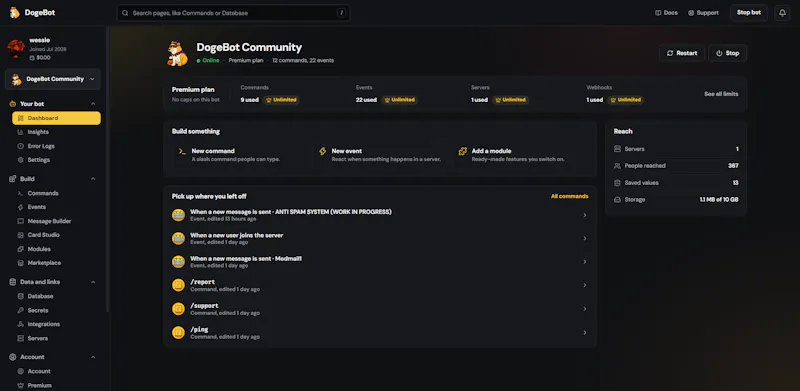Click the Stop button next to Restart
Viewport: 800px width, 391px height.
coord(728,53)
